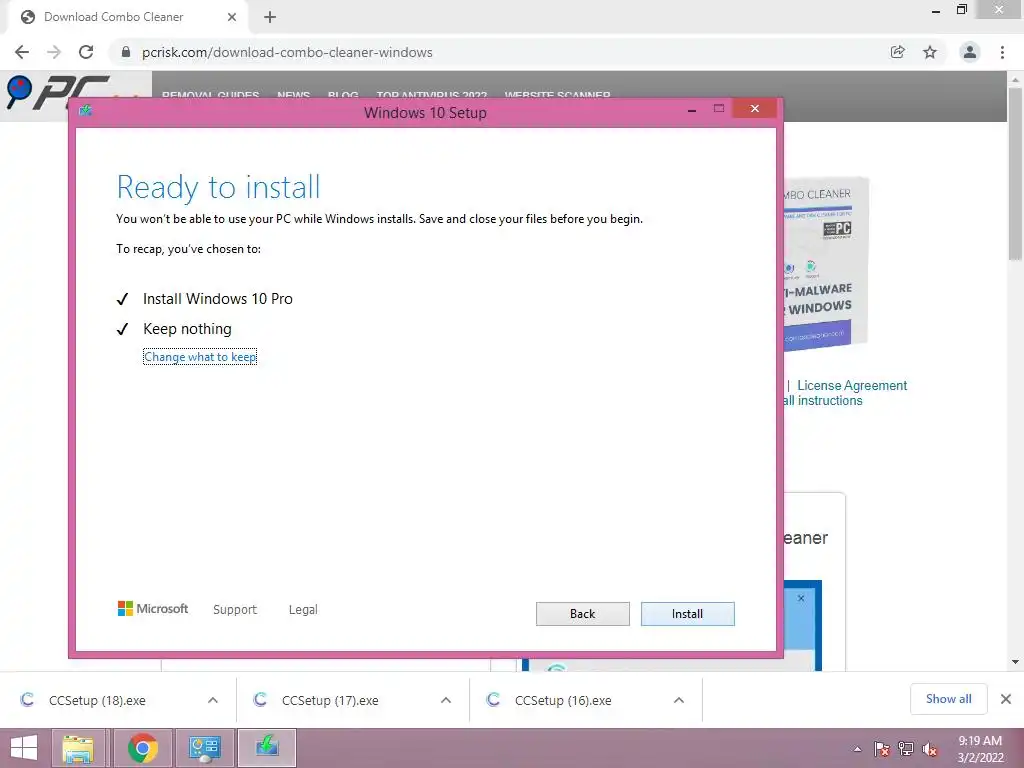
Task: Expand options for CCSetup (17).exe
Action: click(x=446, y=700)
